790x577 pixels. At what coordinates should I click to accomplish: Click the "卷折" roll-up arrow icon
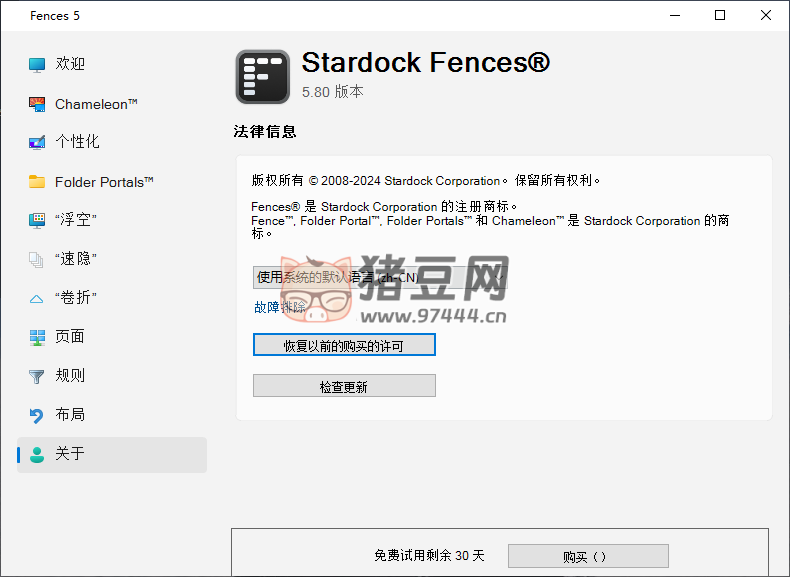[37, 298]
